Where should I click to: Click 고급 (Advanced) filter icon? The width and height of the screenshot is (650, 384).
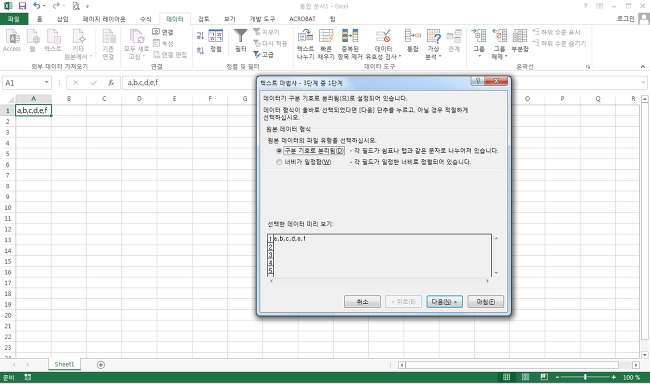(x=263, y=54)
